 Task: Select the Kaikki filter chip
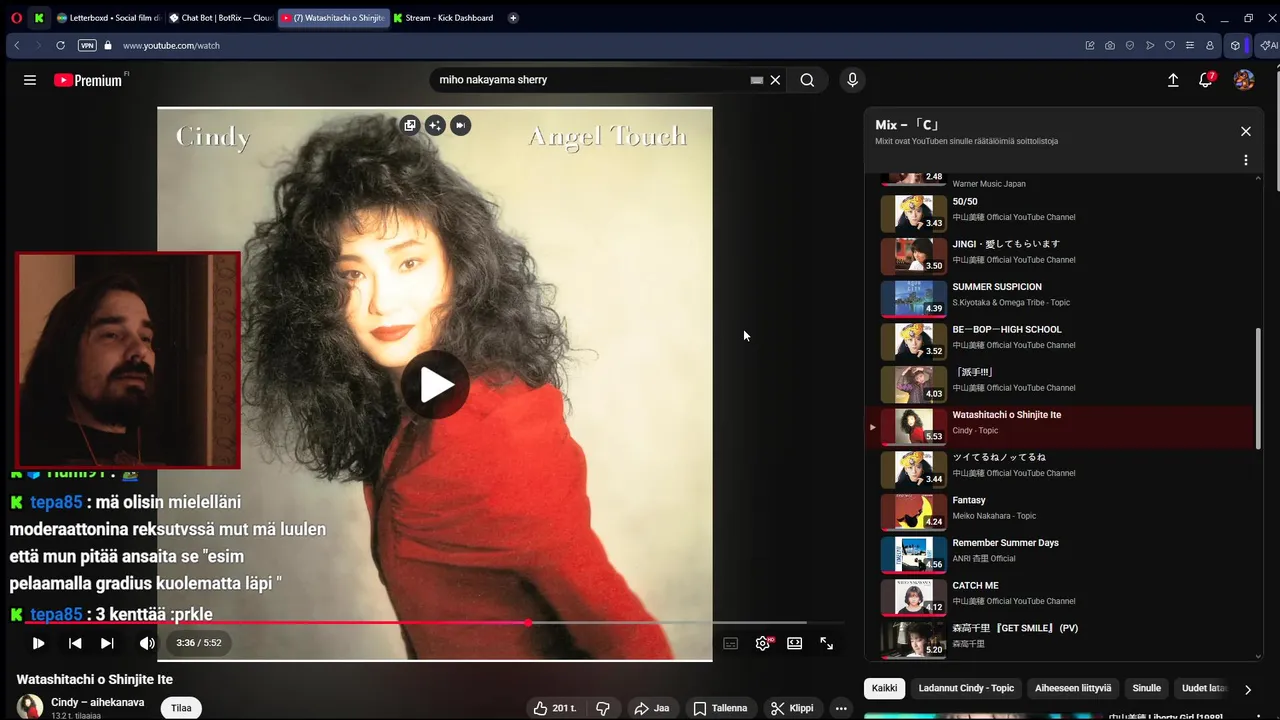(884, 688)
